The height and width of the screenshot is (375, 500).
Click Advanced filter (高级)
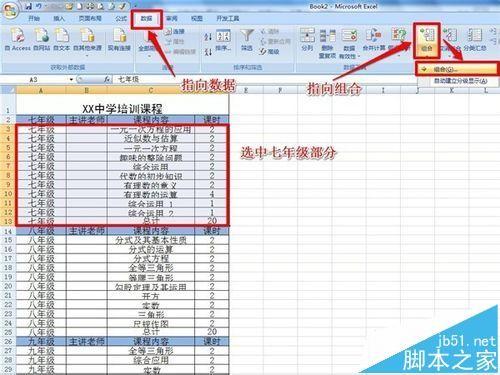coord(269,52)
